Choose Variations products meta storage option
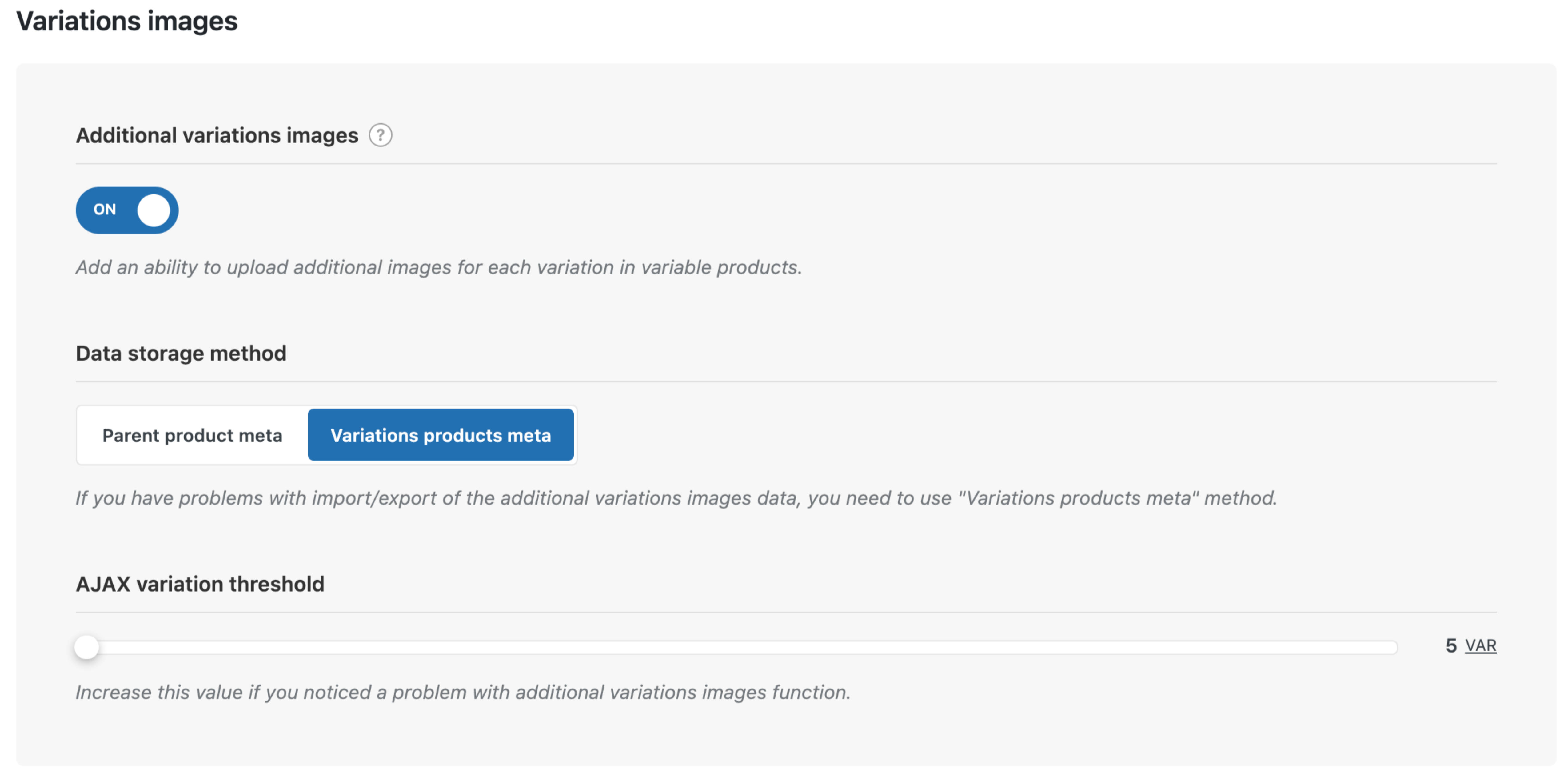The width and height of the screenshot is (1568, 783). coord(441,435)
